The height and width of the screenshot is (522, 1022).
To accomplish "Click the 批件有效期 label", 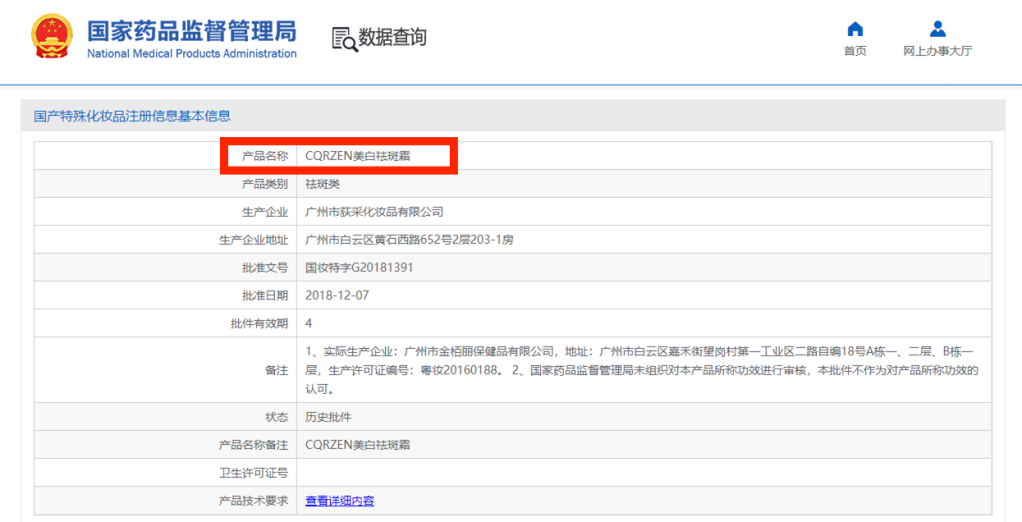I will click(259, 323).
